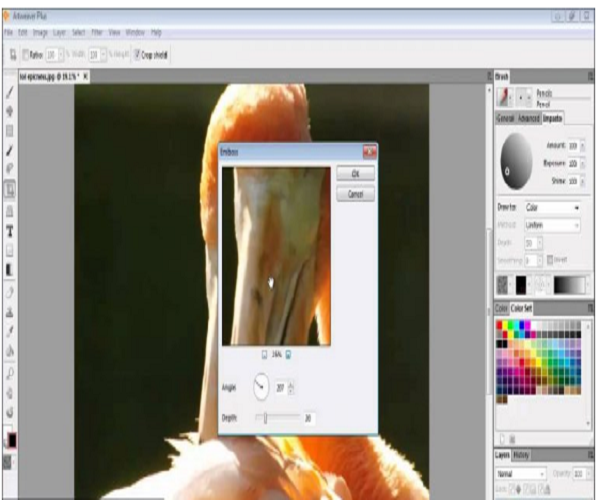Toggle the Invert checkbox in Impasto
600x500 pixels.
550,260
